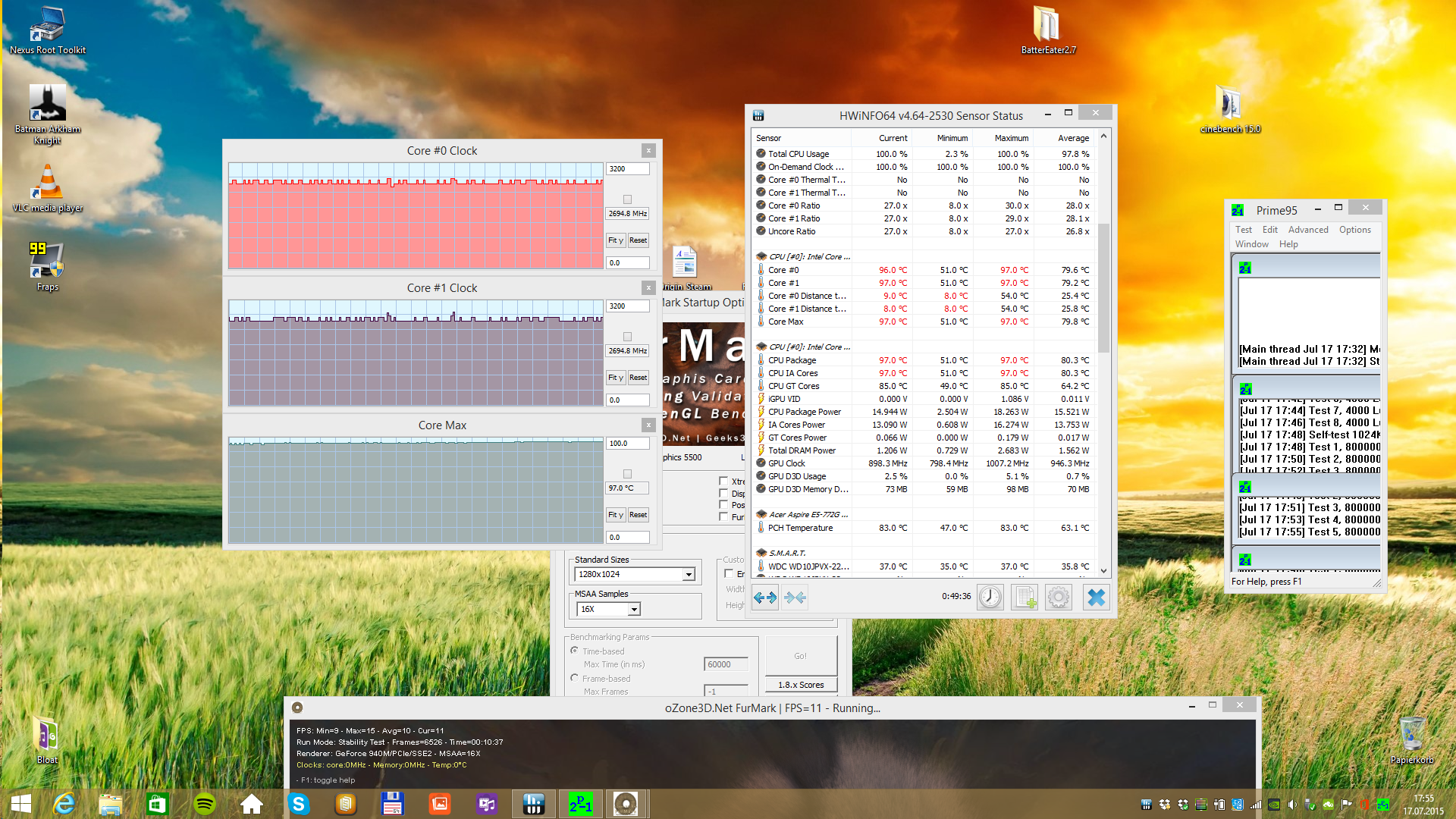Open Prime95 Options menu
Image resolution: width=1456 pixels, height=819 pixels.
click(x=1354, y=230)
